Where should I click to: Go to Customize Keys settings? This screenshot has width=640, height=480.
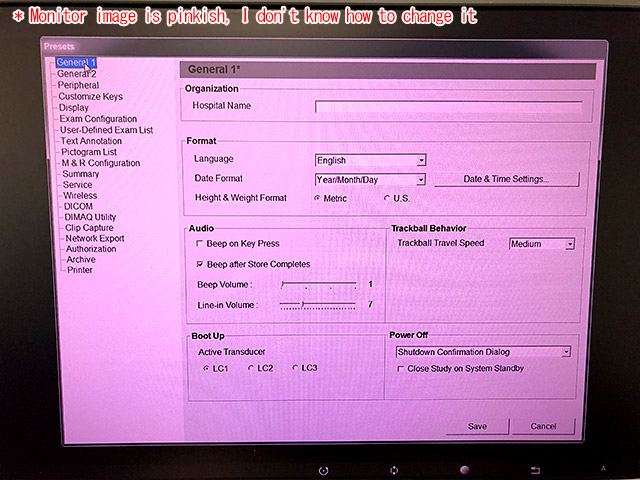(x=90, y=96)
